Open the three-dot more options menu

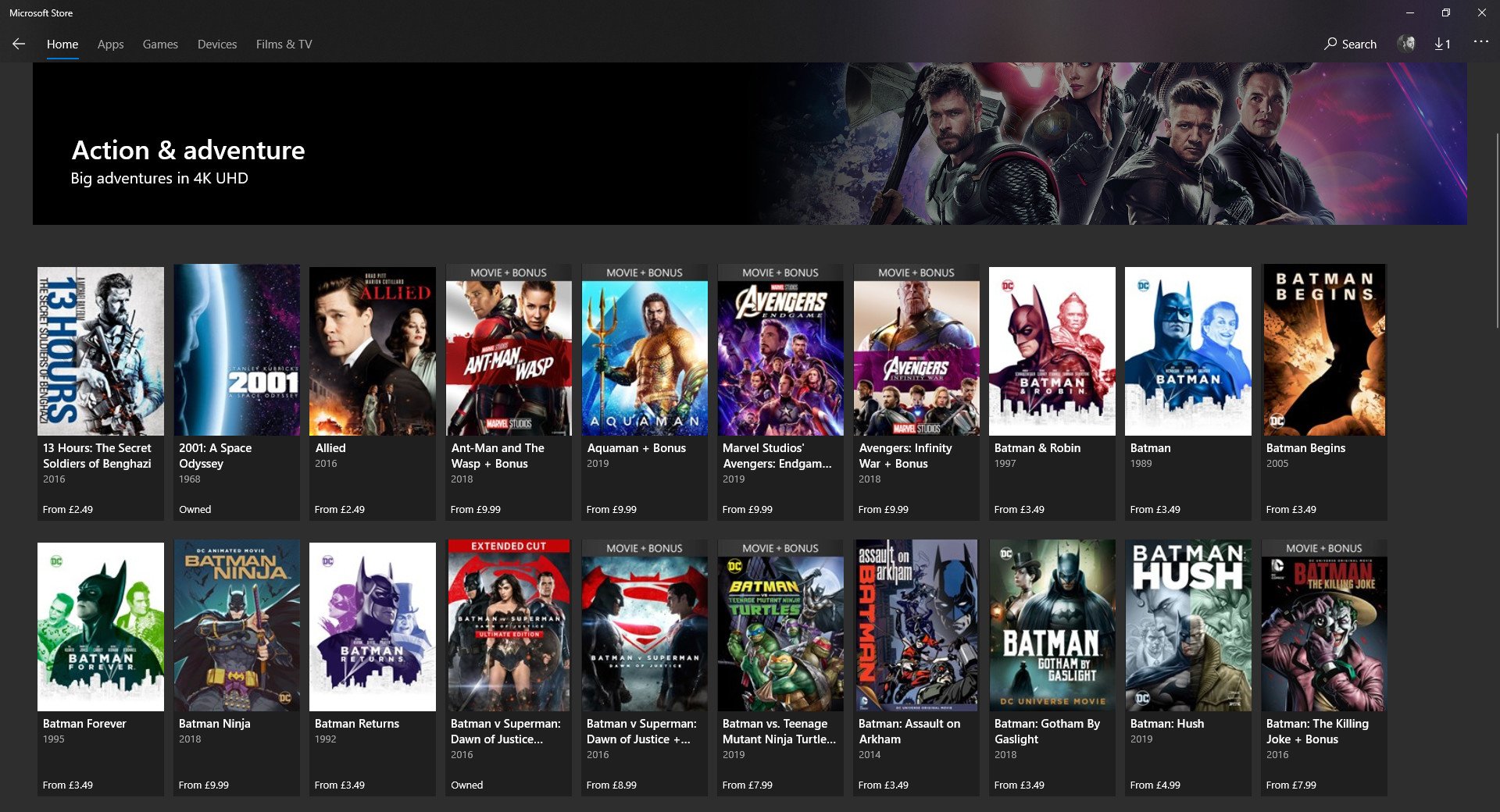point(1480,42)
